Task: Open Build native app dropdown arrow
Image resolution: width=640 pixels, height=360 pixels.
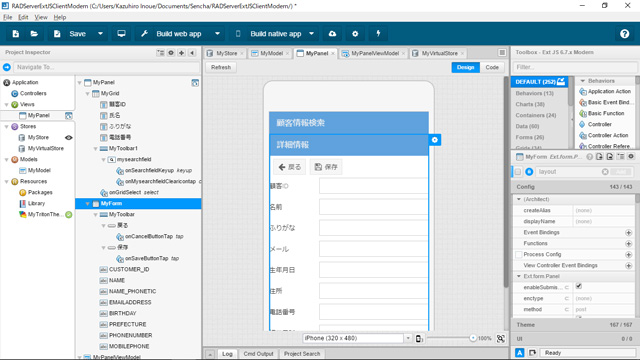Action: tap(311, 34)
